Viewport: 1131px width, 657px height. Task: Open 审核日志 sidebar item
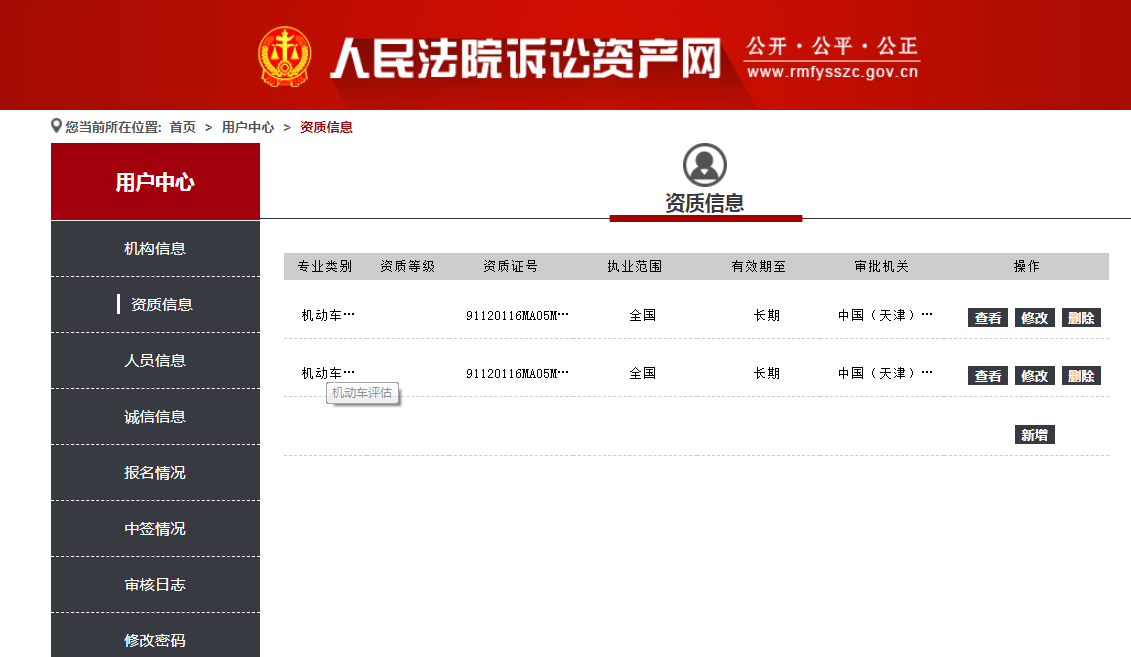pos(155,585)
